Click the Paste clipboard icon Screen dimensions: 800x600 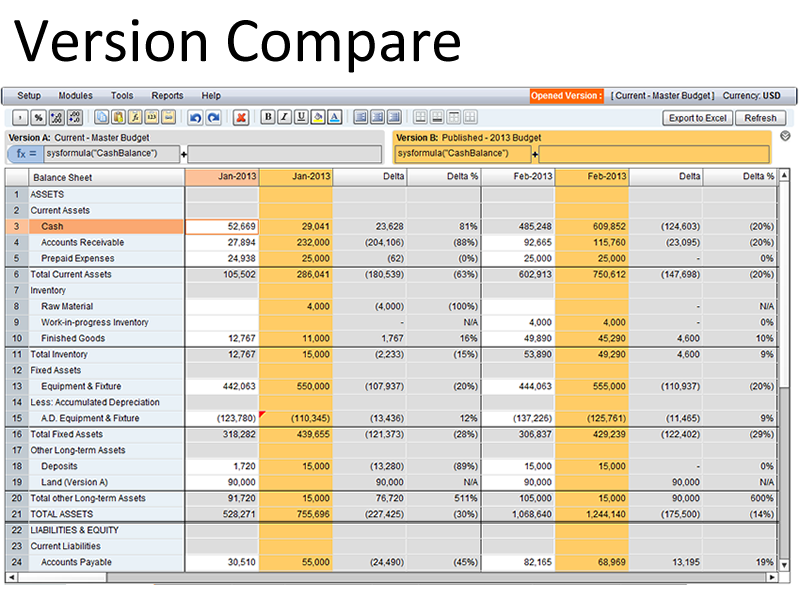119,117
